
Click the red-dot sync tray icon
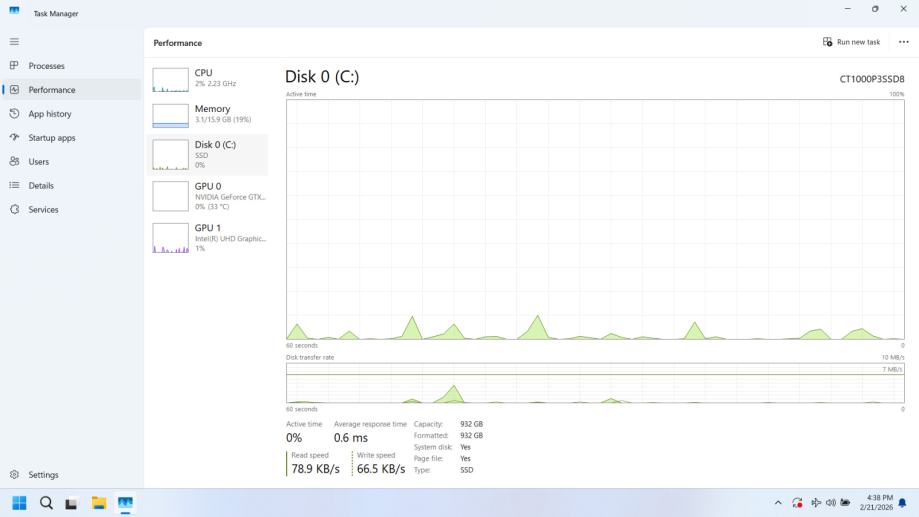(x=797, y=503)
